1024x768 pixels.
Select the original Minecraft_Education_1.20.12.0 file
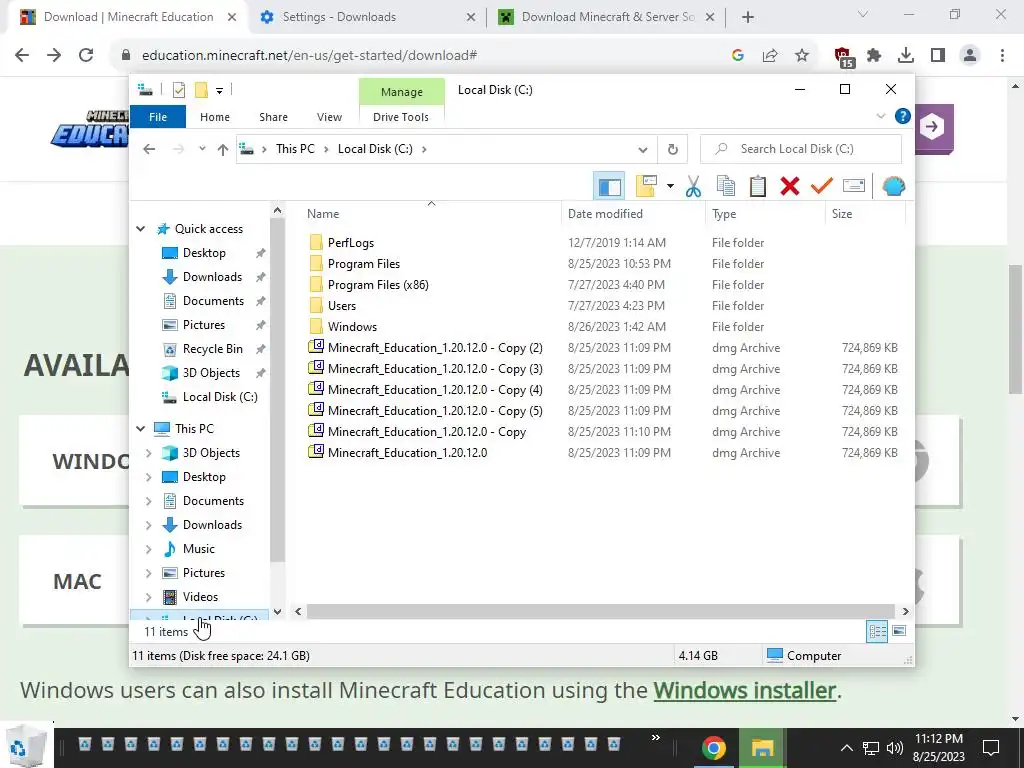coord(408,453)
